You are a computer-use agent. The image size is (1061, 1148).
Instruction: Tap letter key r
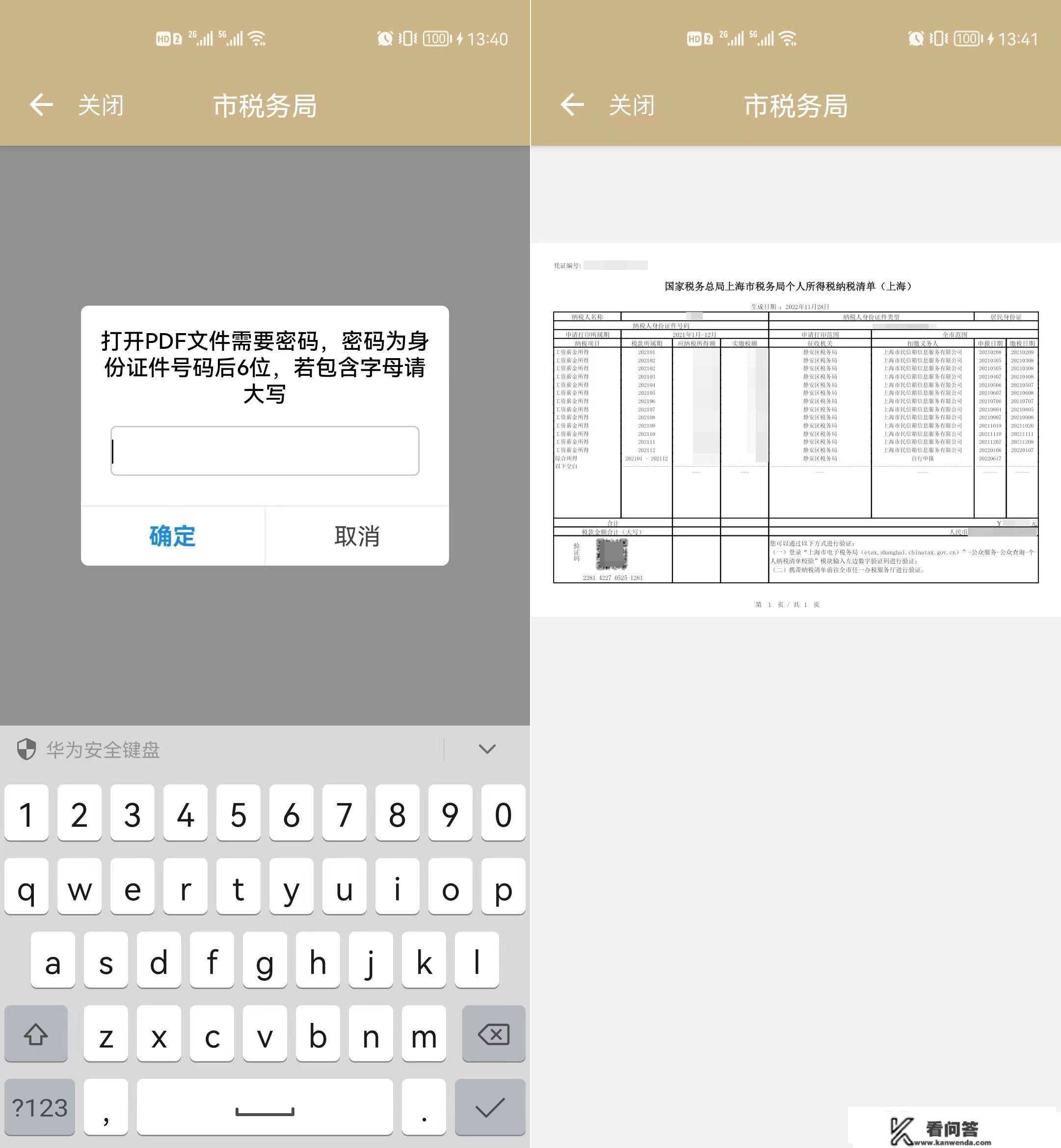(186, 887)
